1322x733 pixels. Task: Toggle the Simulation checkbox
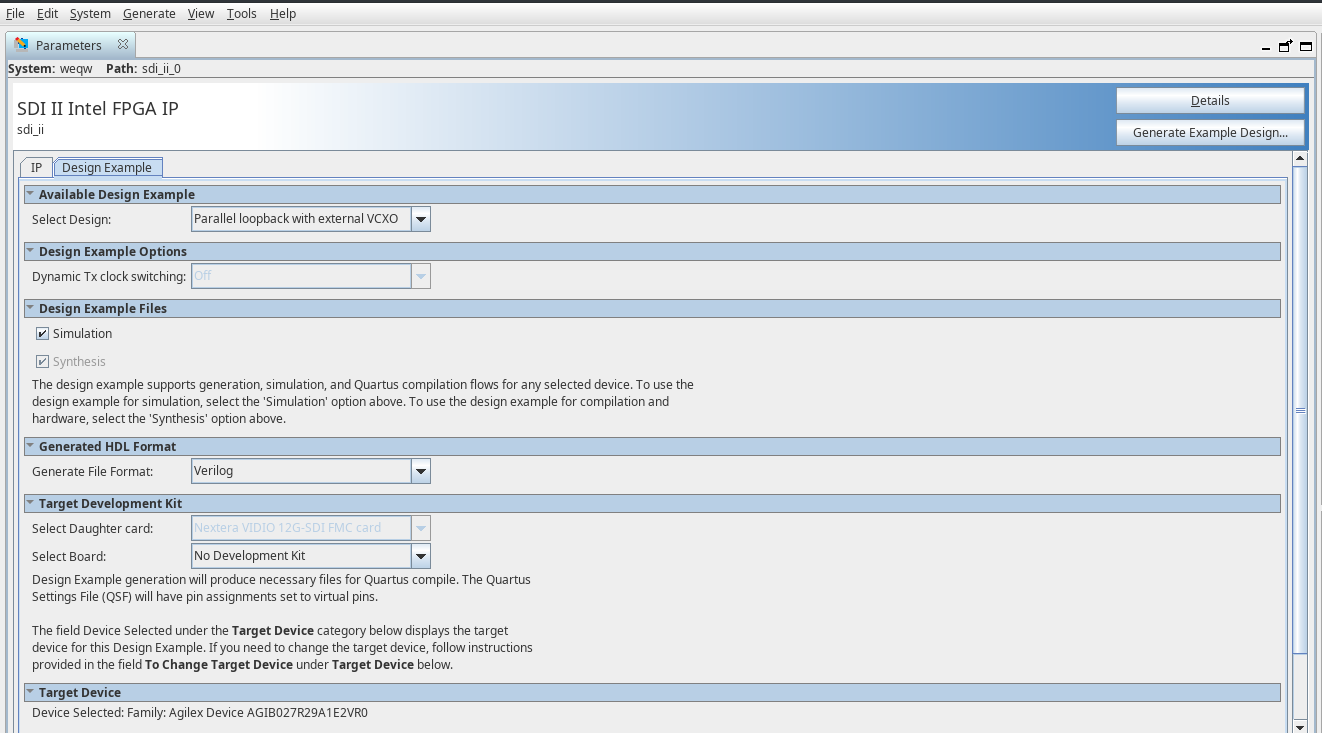click(43, 334)
